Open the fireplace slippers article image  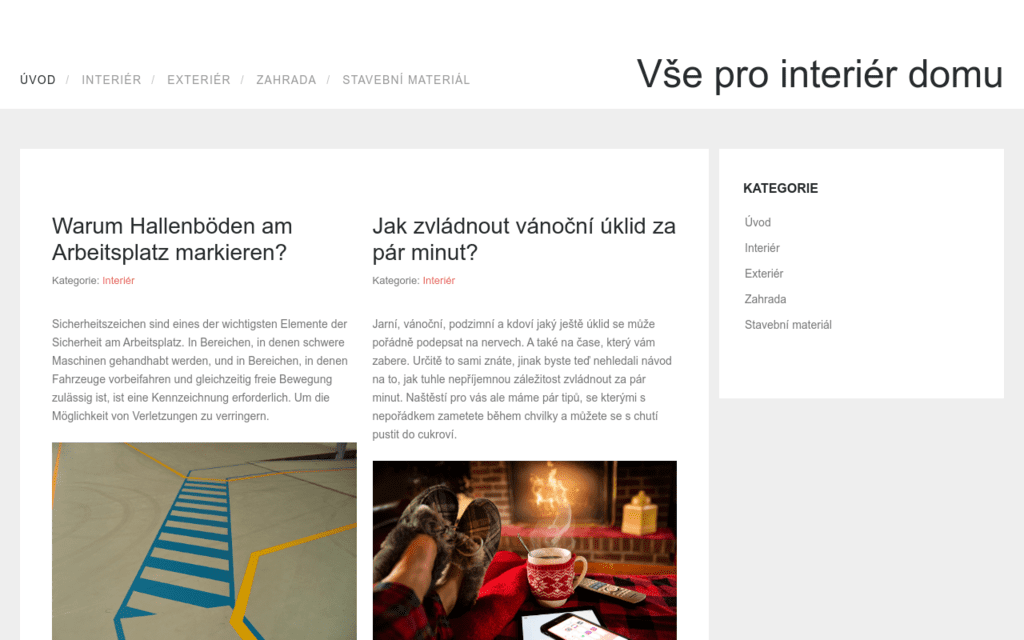click(524, 551)
